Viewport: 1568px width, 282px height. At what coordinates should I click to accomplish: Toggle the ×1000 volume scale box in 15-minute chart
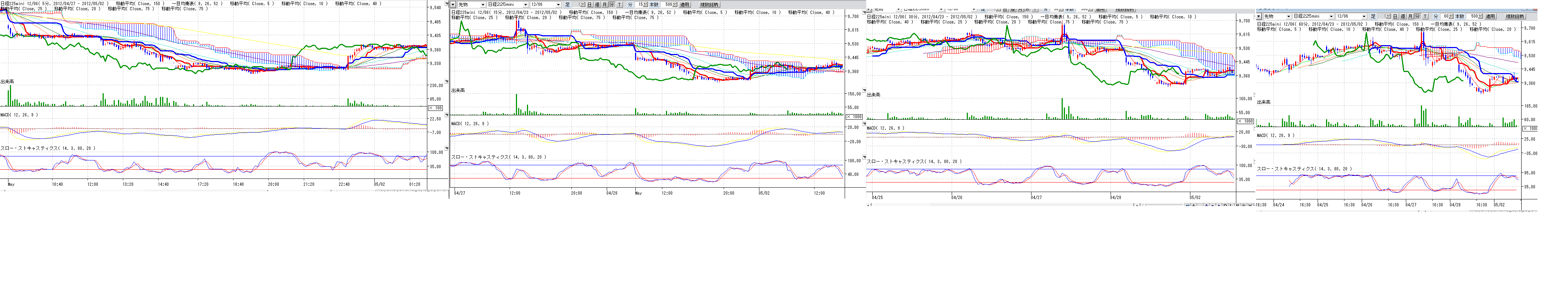[855, 117]
